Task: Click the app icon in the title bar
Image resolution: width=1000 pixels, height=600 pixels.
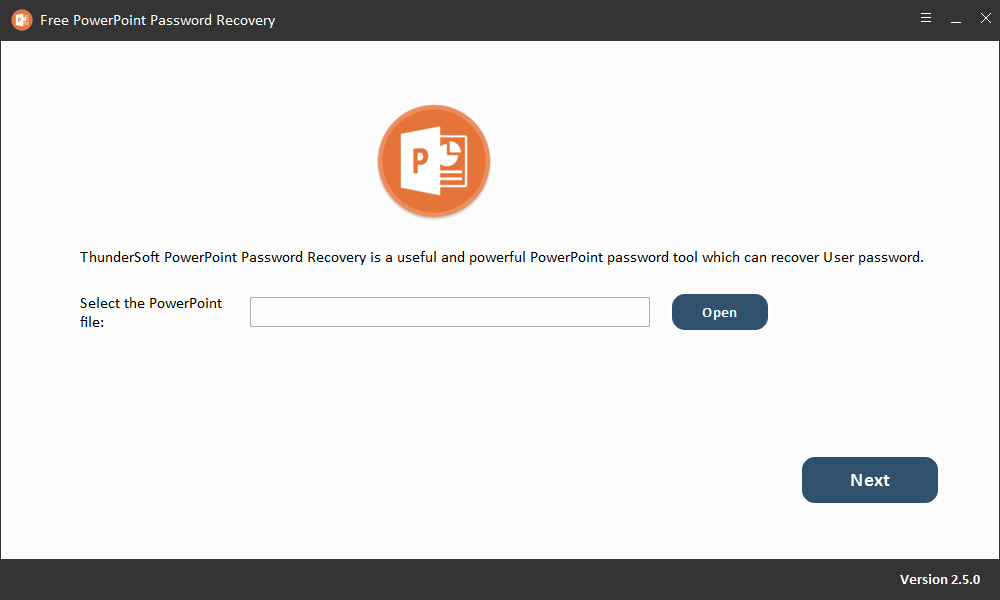Action: point(21,20)
